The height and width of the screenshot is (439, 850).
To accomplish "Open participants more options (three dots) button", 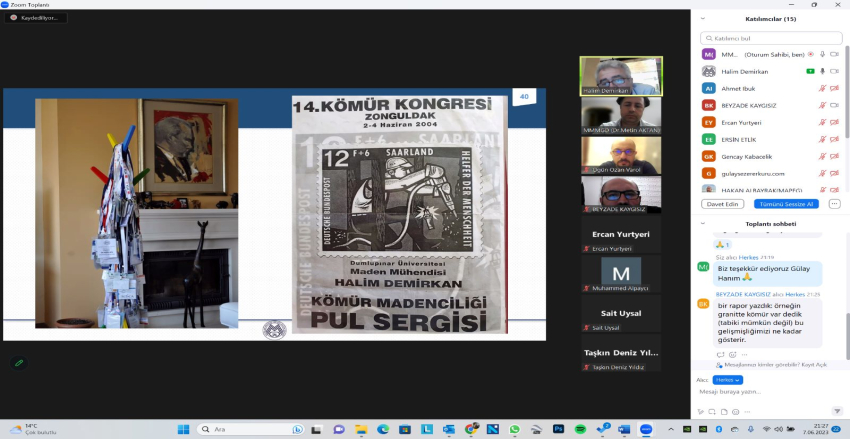I will click(834, 204).
